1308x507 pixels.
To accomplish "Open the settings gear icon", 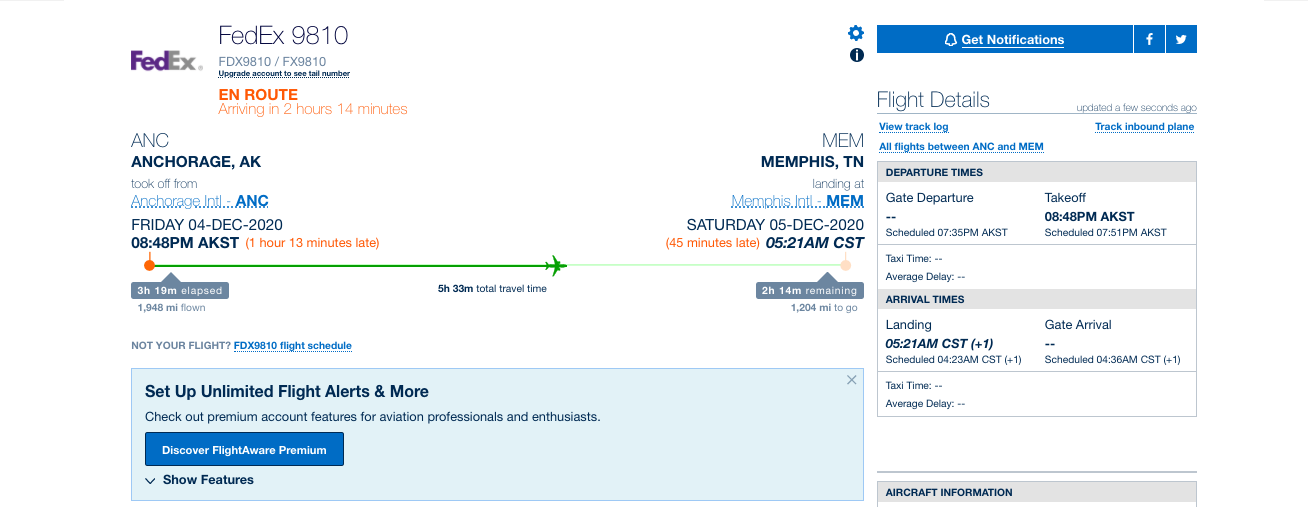I will point(856,33).
